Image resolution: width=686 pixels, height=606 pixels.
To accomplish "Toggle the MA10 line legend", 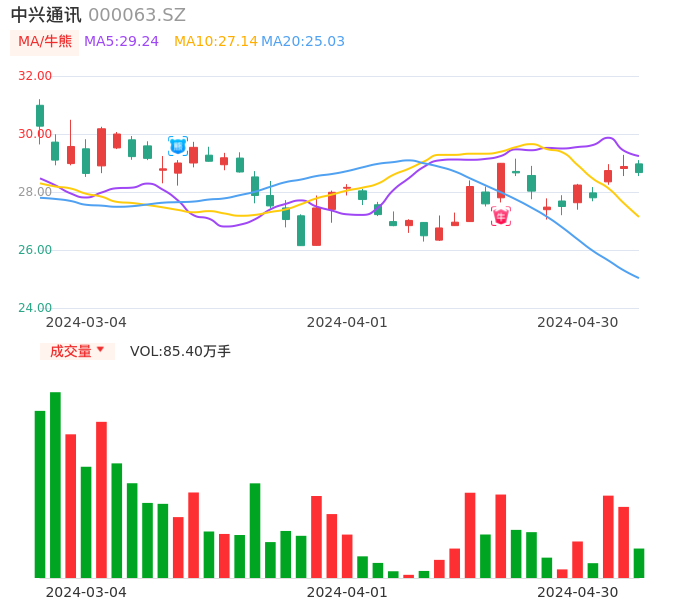I will (215, 42).
